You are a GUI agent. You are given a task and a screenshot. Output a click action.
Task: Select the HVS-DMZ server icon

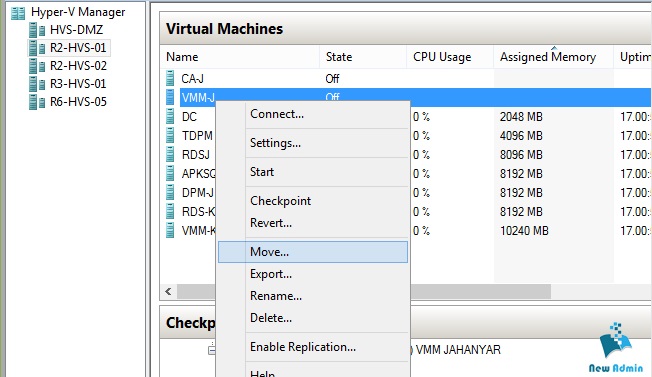37,30
